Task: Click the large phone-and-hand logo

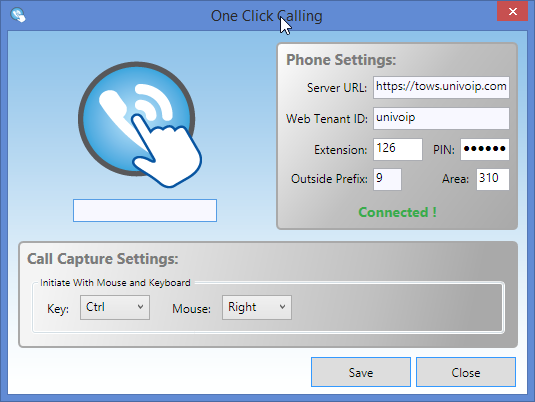Action: click(140, 125)
